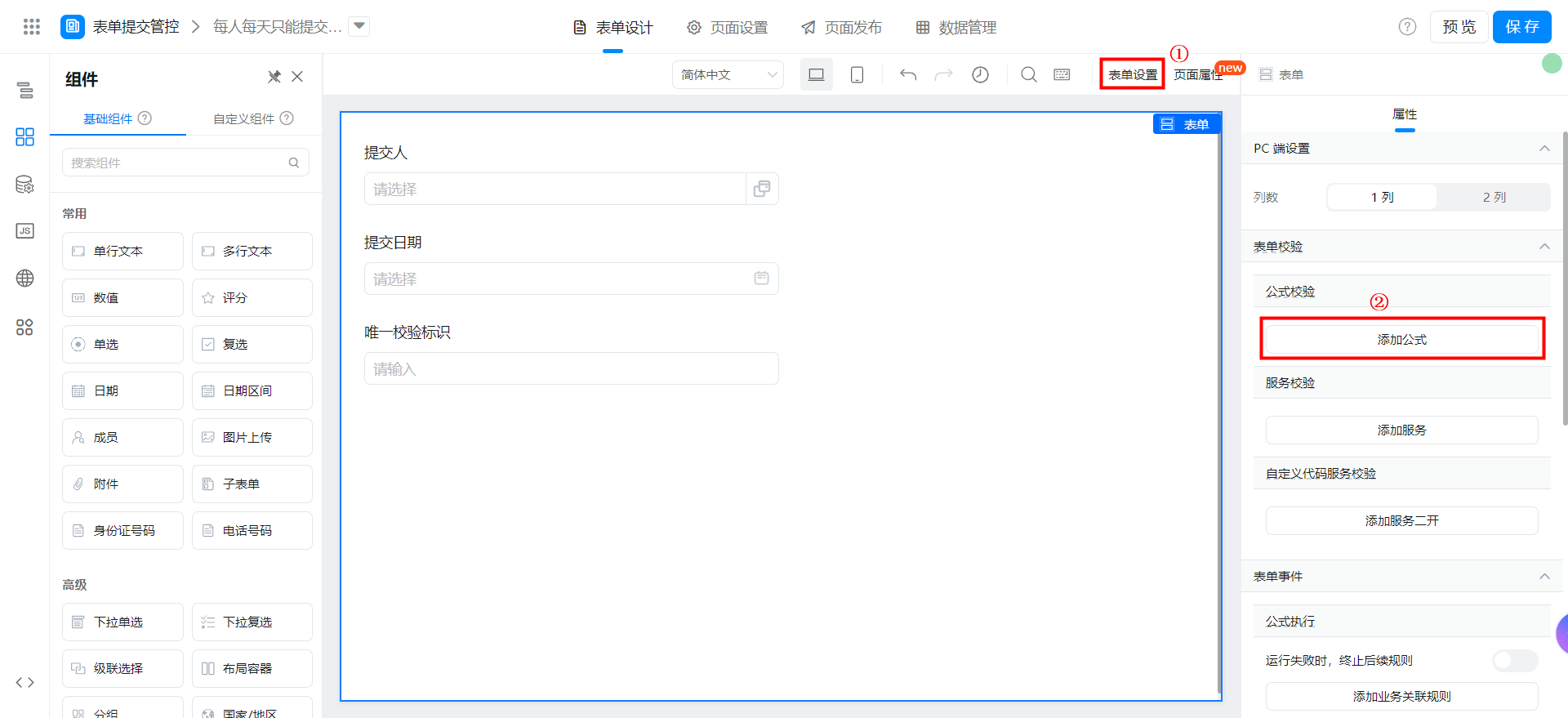
Task: Click the search icon in 搜索组件
Action: 294,163
